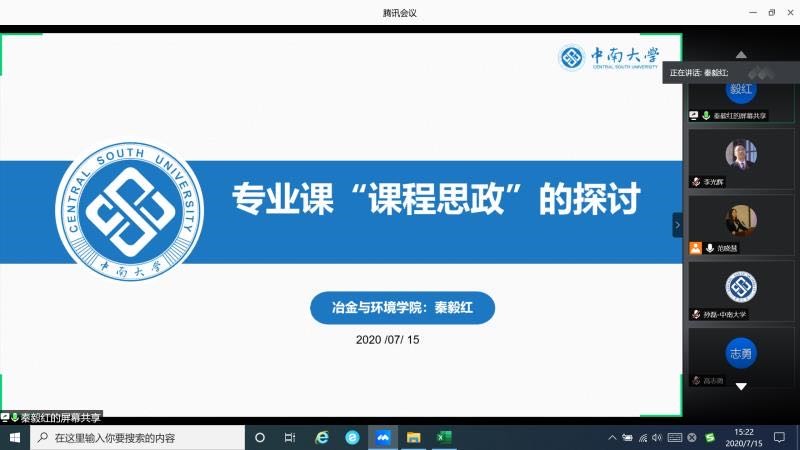Click 秦毅红 participant video tile

(x=740, y=91)
